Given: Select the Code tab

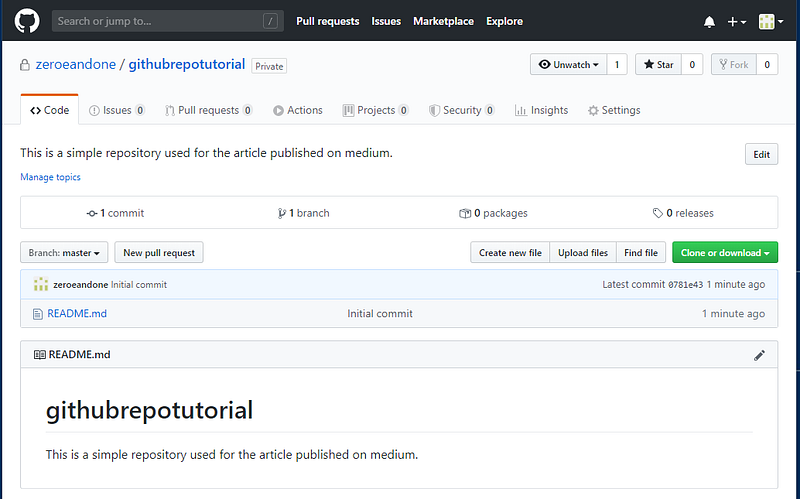Looking at the screenshot, I should [x=49, y=110].
